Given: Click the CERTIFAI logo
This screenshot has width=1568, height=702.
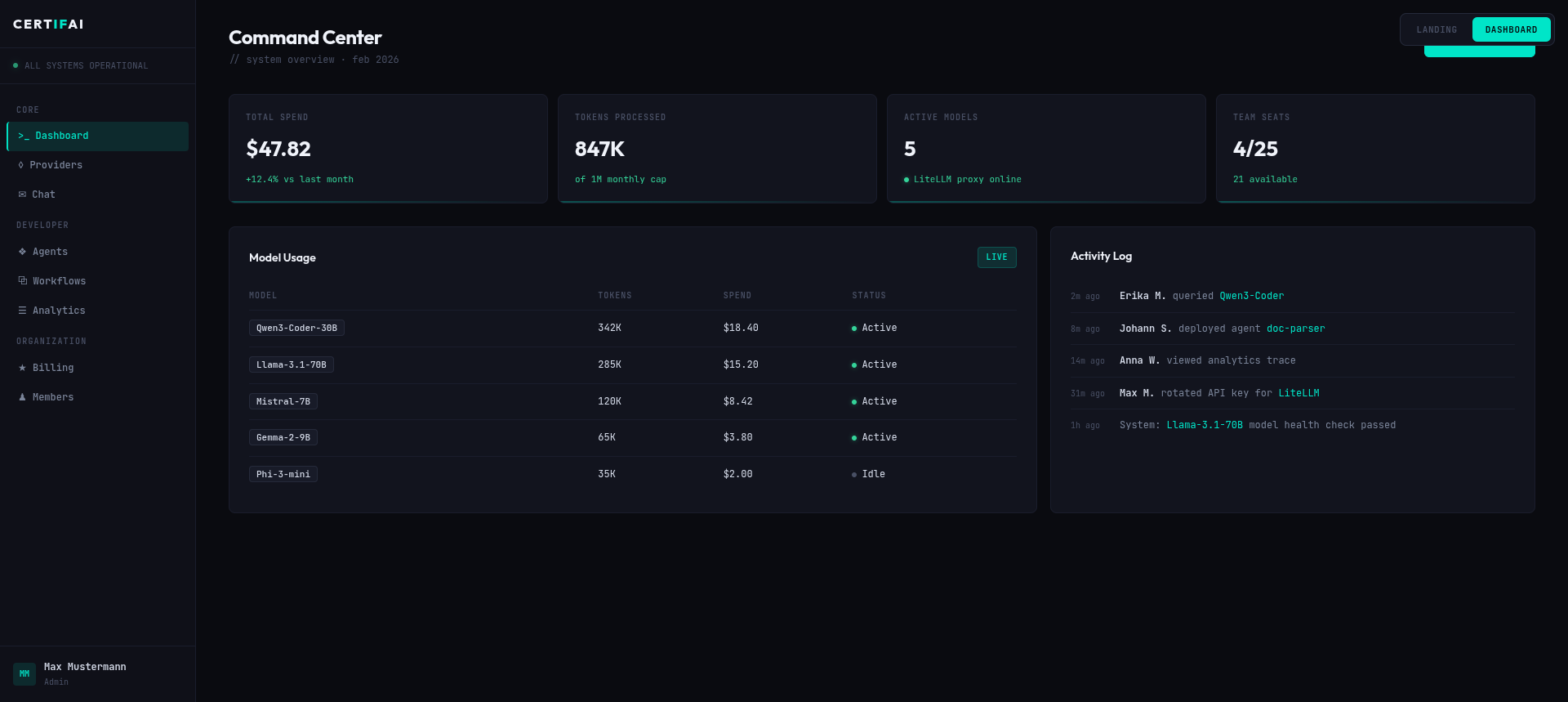Looking at the screenshot, I should coord(48,25).
